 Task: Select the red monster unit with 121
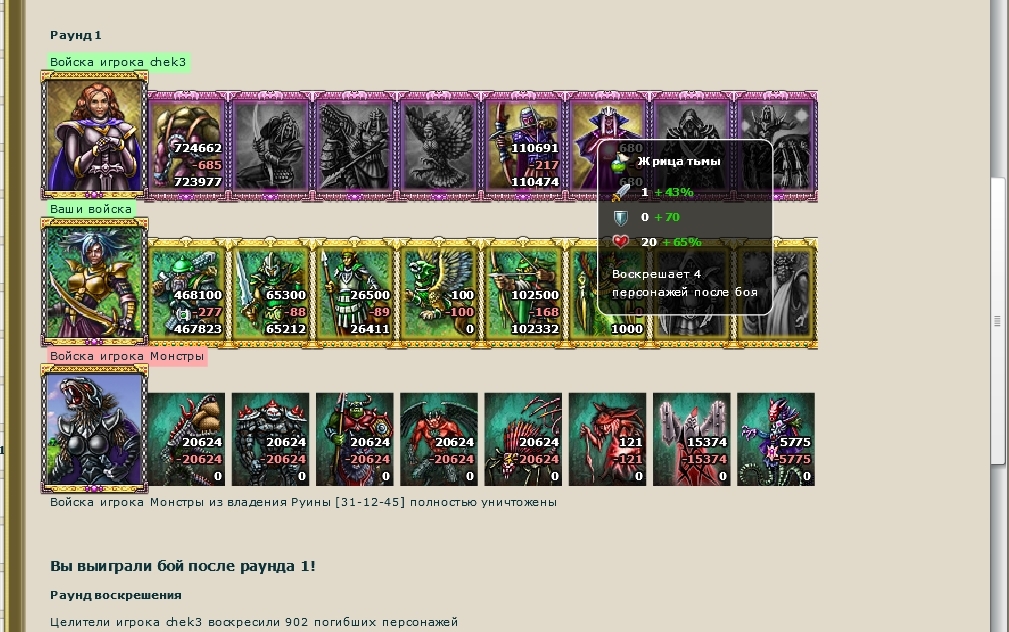click(607, 439)
